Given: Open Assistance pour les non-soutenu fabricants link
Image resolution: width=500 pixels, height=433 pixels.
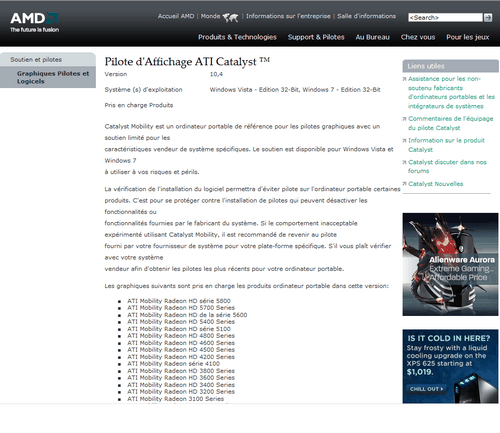Looking at the screenshot, I should coord(451,92).
